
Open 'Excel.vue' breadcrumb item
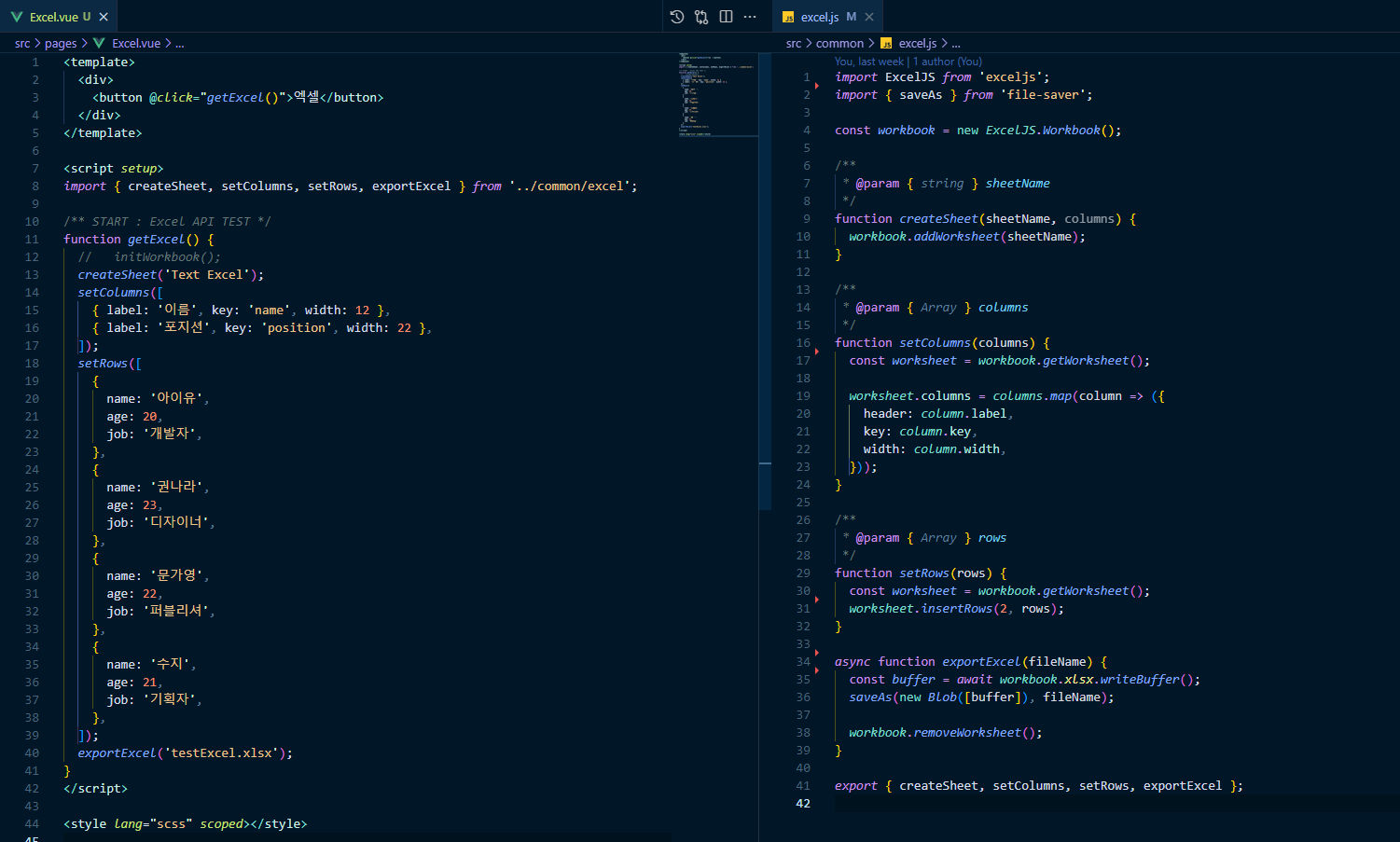(136, 43)
